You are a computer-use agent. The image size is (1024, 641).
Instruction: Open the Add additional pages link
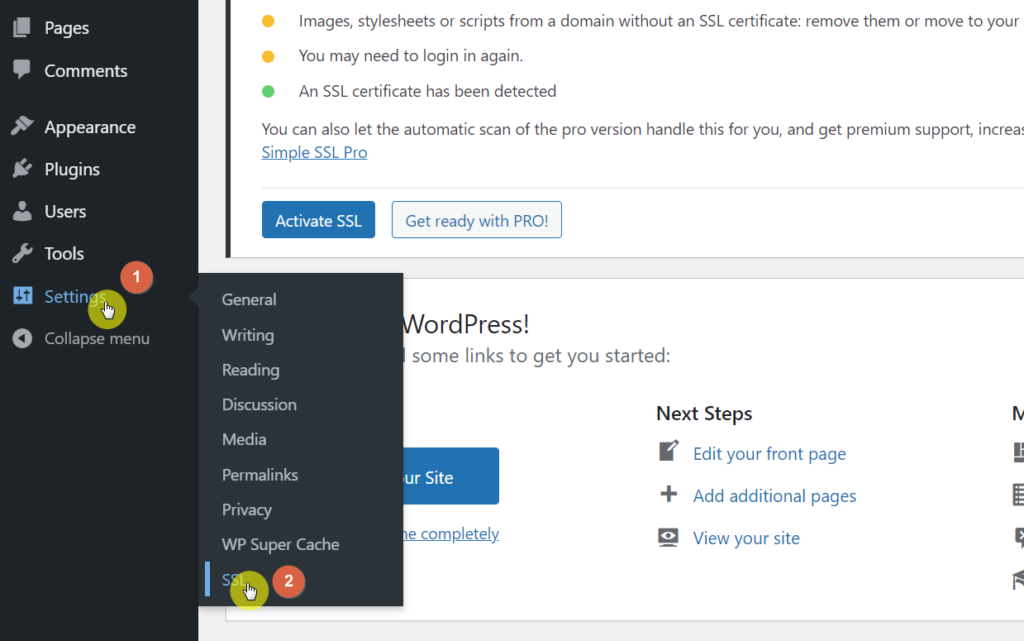click(x=774, y=496)
